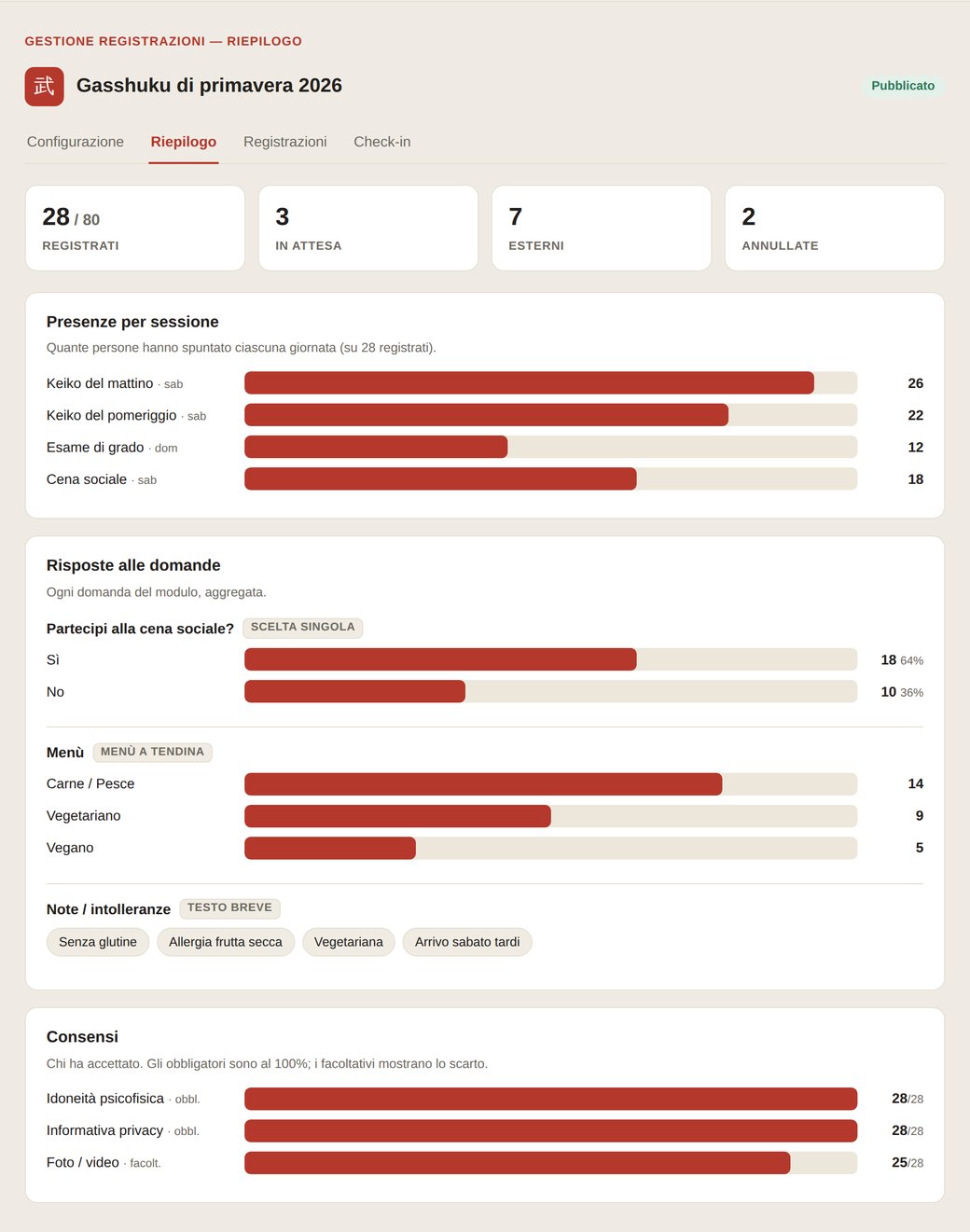Viewport: 970px width, 1232px height.
Task: Select the Arrivo sabato tardi chip
Action: (x=467, y=942)
